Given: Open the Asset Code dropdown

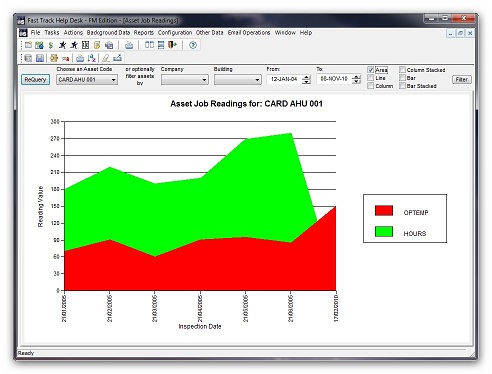Looking at the screenshot, I should click(x=87, y=80).
